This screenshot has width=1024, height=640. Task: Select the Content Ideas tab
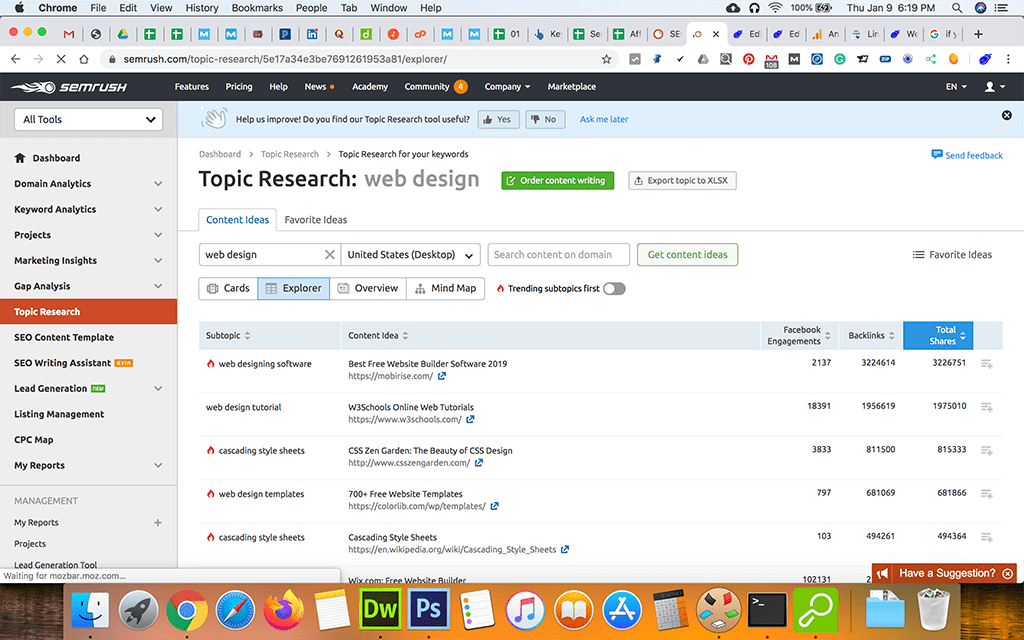point(238,220)
